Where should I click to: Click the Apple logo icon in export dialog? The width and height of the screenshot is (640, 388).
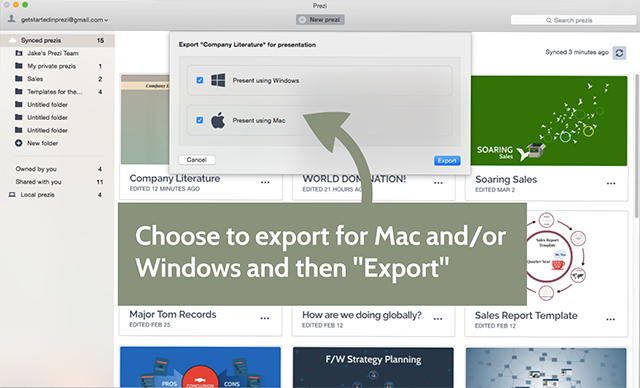click(x=218, y=120)
